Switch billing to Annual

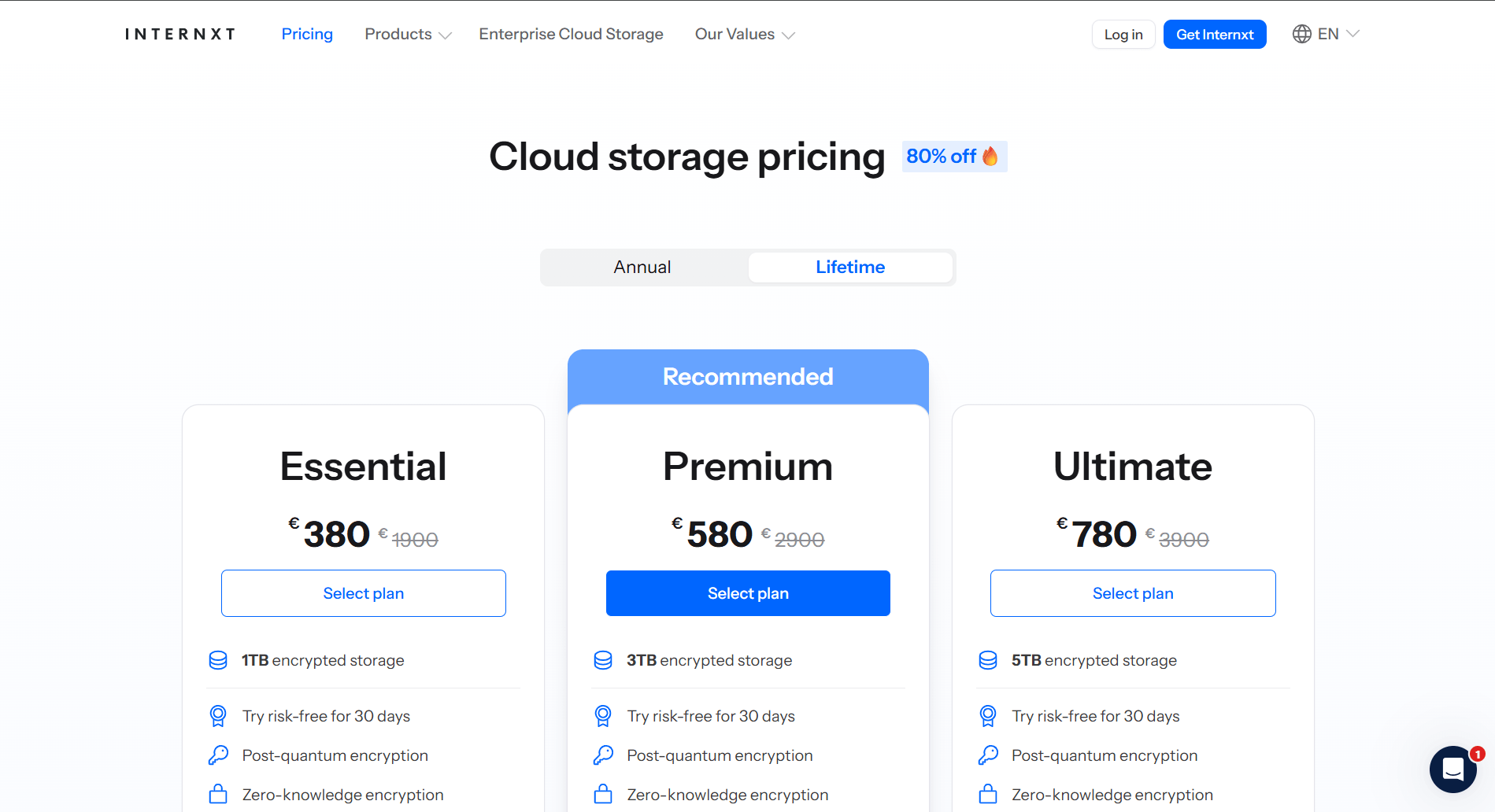point(642,268)
